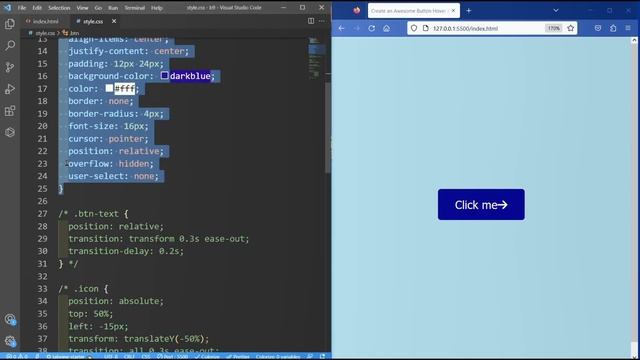Screen dimensions: 640x360
Task: Click the Firefox View icon
Action: coord(357,11)
